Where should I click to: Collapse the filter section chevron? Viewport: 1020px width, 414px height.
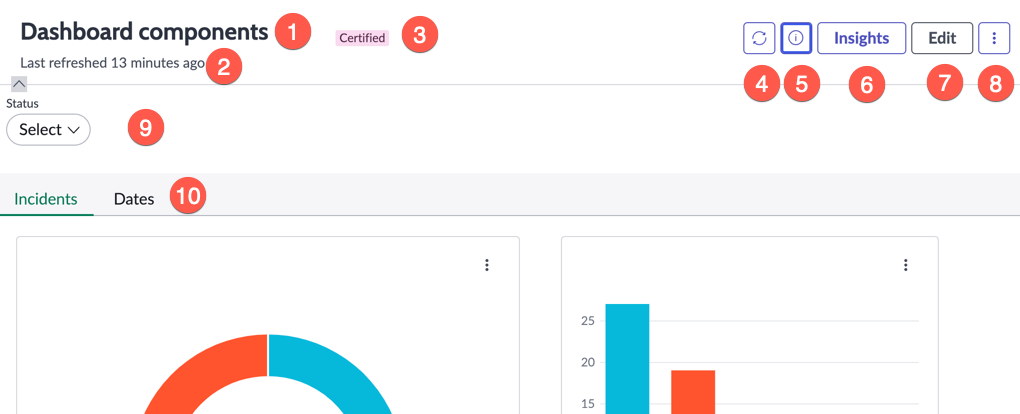pyautogui.click(x=20, y=83)
